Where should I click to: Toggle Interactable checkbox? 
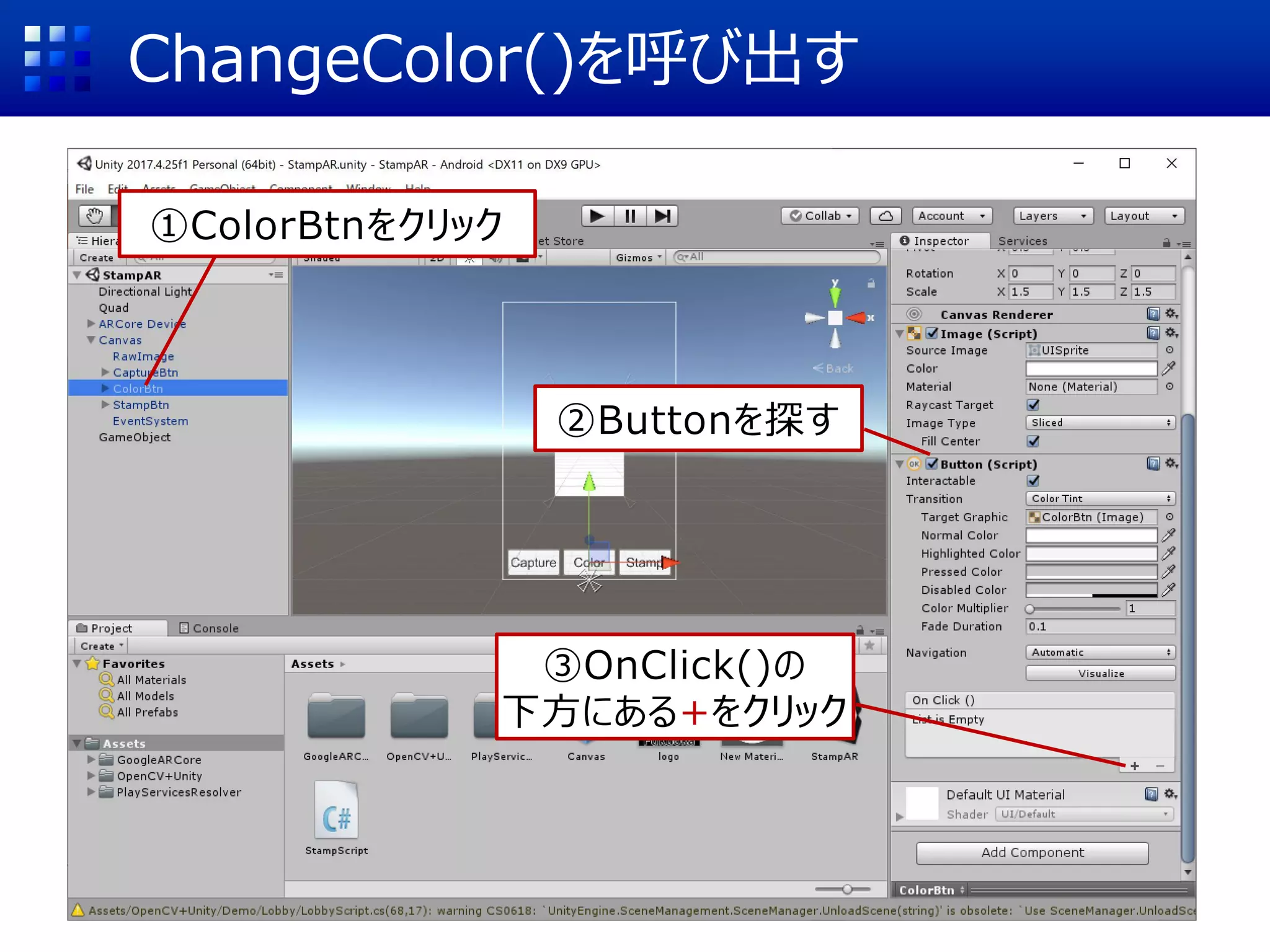tap(1033, 480)
